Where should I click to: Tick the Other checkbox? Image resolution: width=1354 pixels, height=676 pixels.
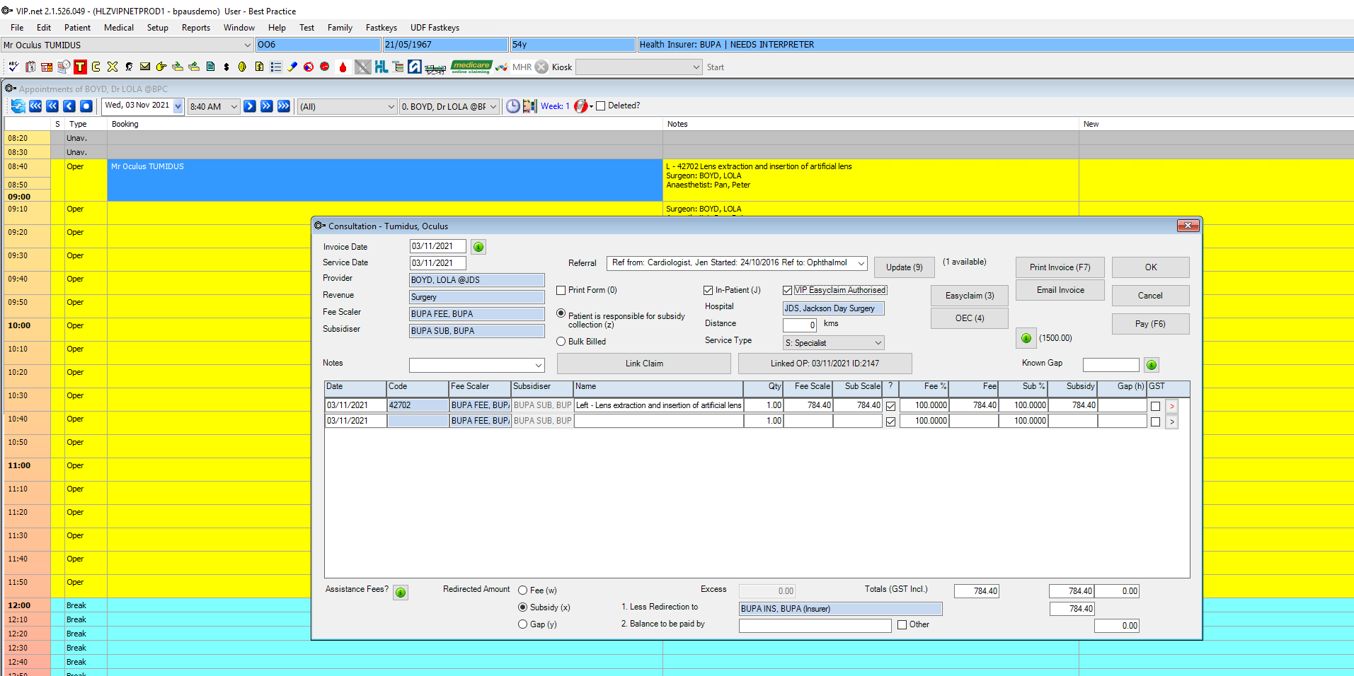[x=902, y=625]
